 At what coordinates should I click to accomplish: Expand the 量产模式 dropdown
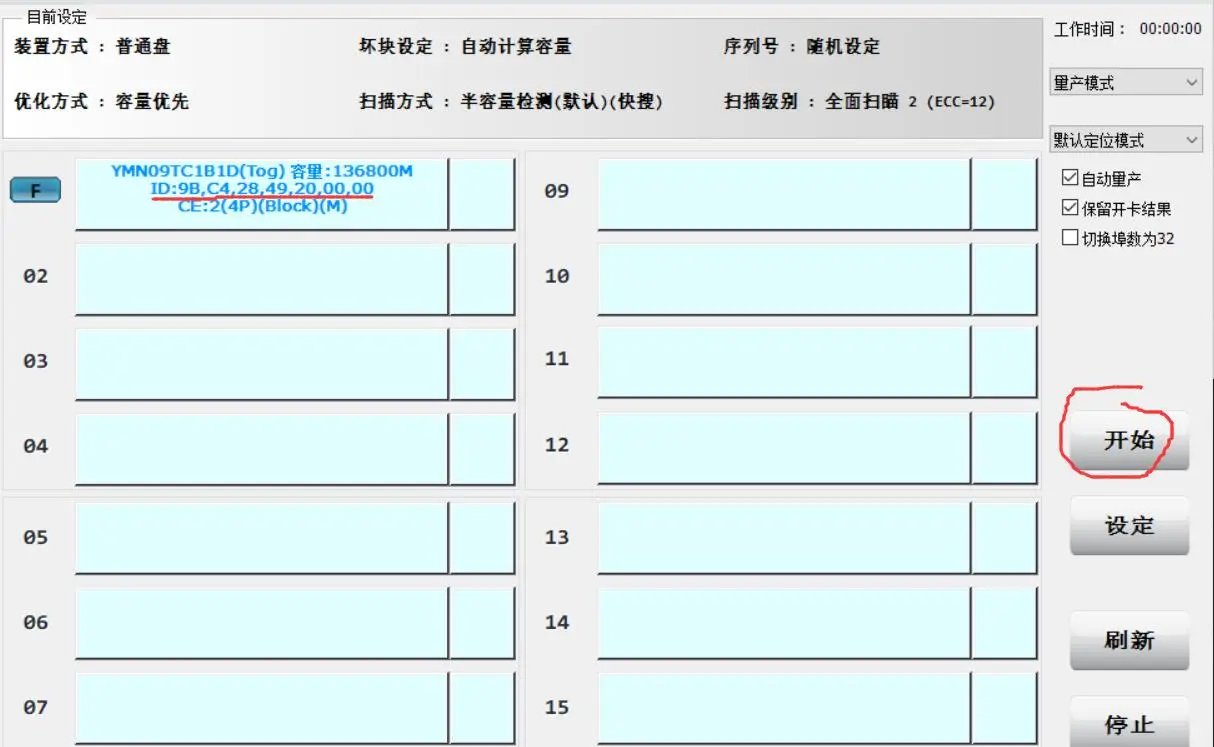coord(1125,83)
